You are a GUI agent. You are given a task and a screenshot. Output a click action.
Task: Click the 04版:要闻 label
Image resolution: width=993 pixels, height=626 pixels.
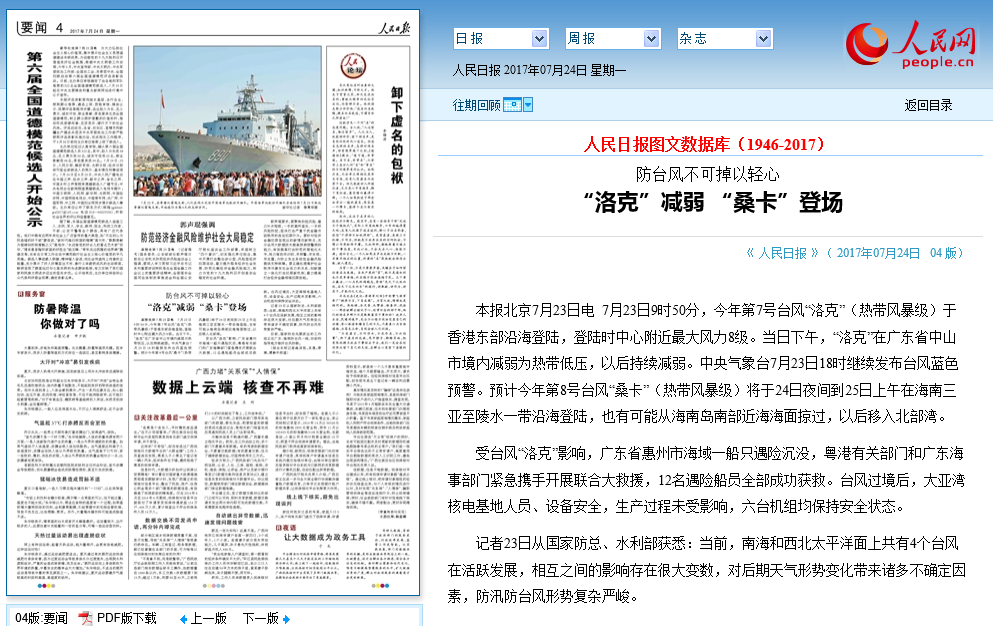point(41,618)
